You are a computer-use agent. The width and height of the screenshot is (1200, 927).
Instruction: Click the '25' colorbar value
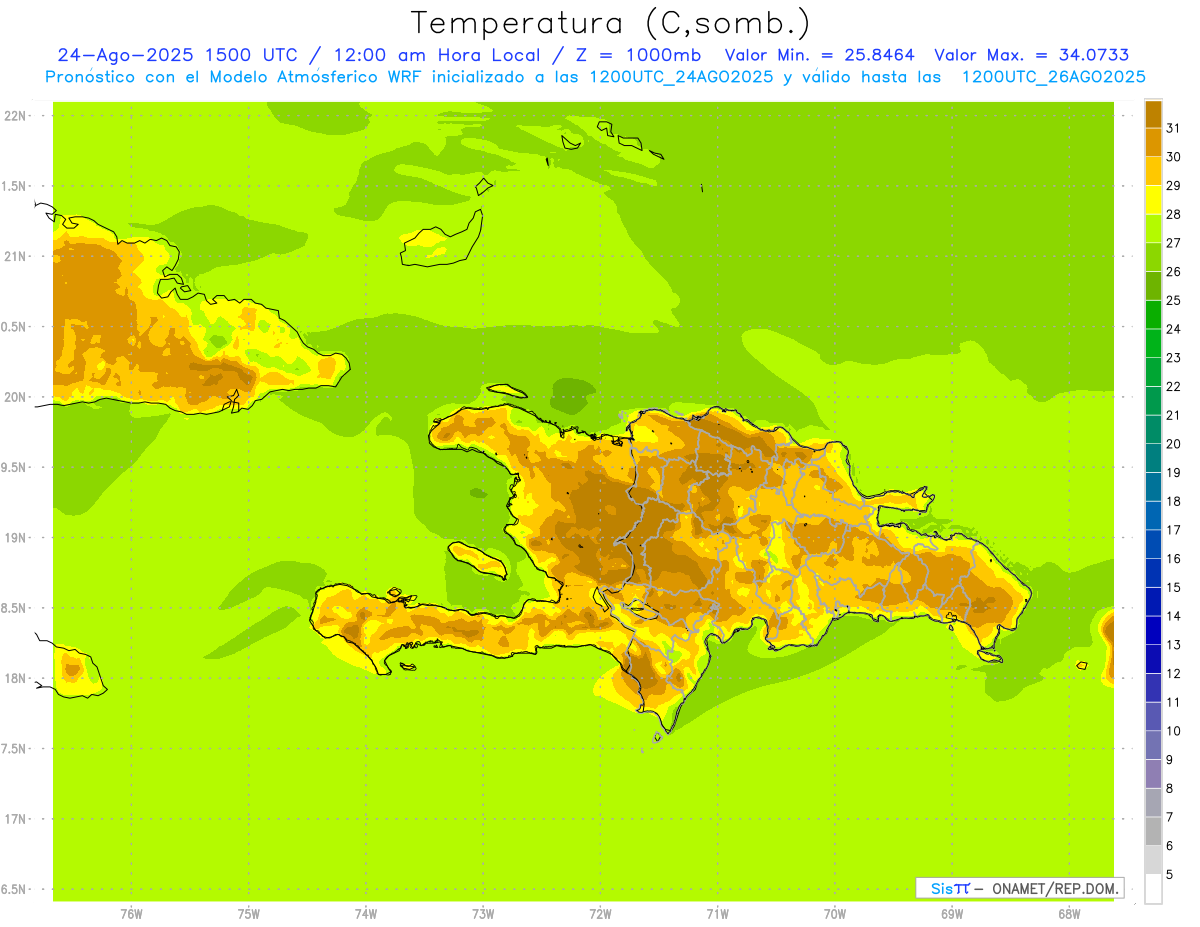coord(1173,300)
